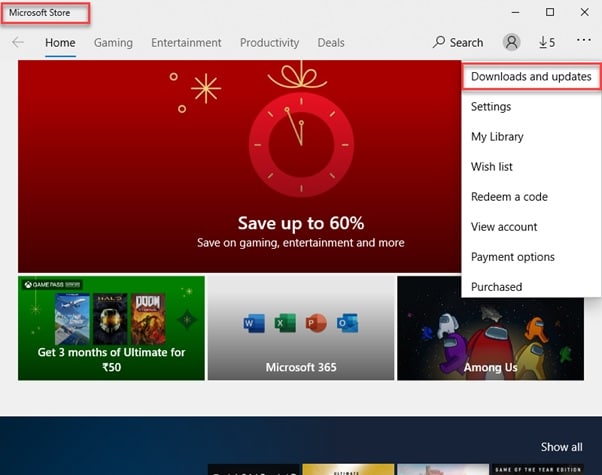Open Settings from the dropdown menu
The width and height of the screenshot is (602, 475).
point(531,106)
